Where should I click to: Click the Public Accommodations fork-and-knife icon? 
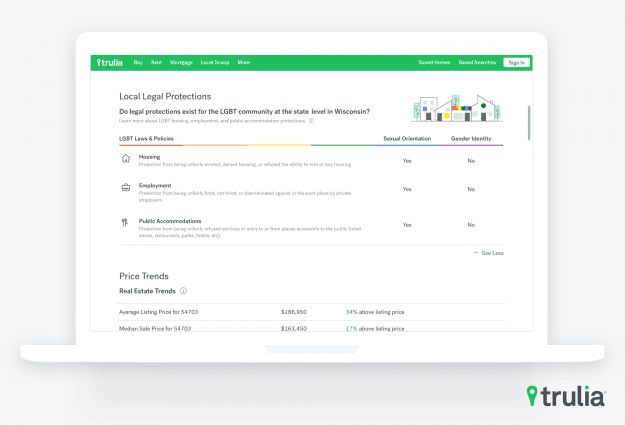[125, 223]
